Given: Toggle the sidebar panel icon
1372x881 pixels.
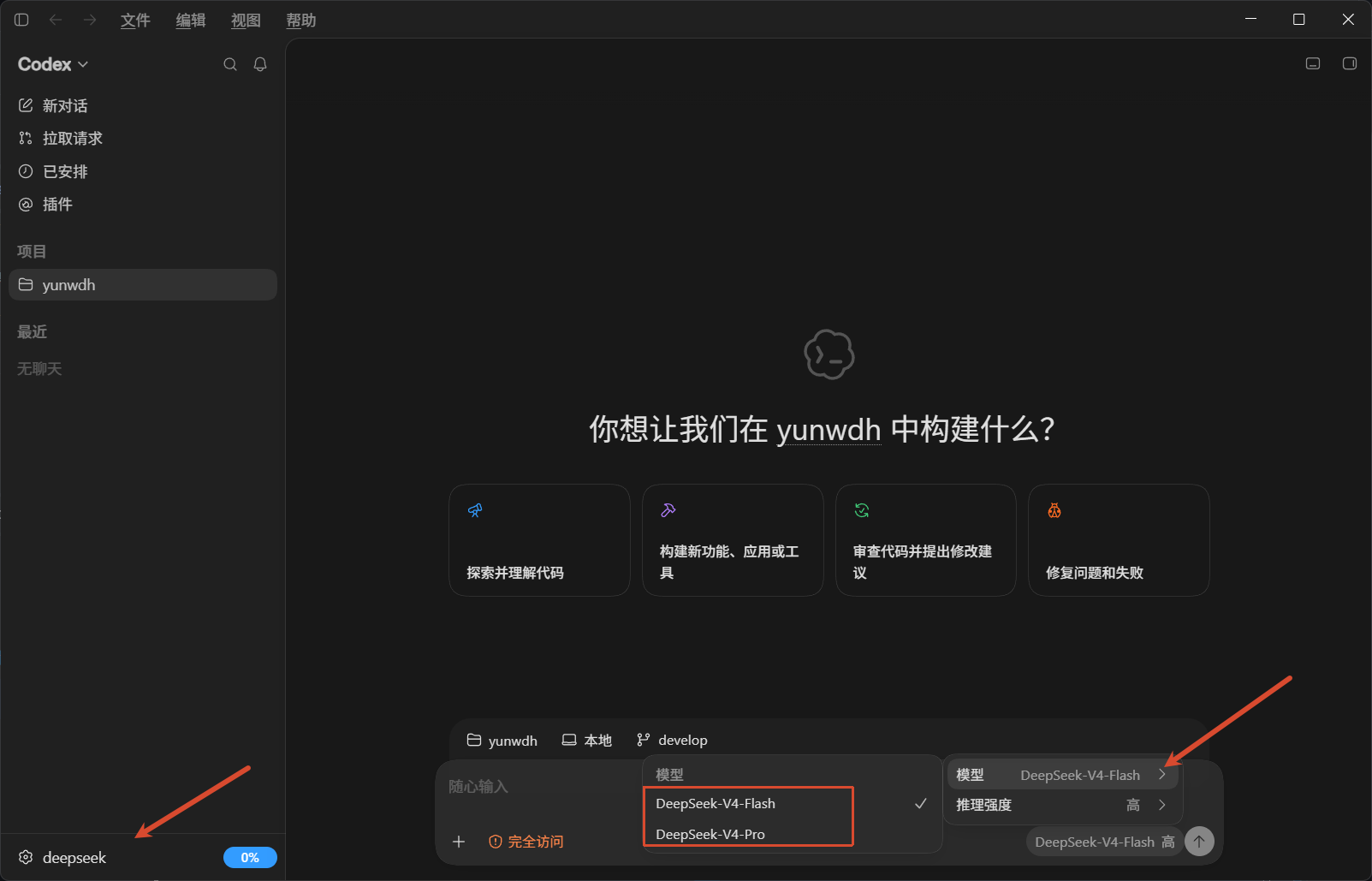Looking at the screenshot, I should pyautogui.click(x=22, y=20).
